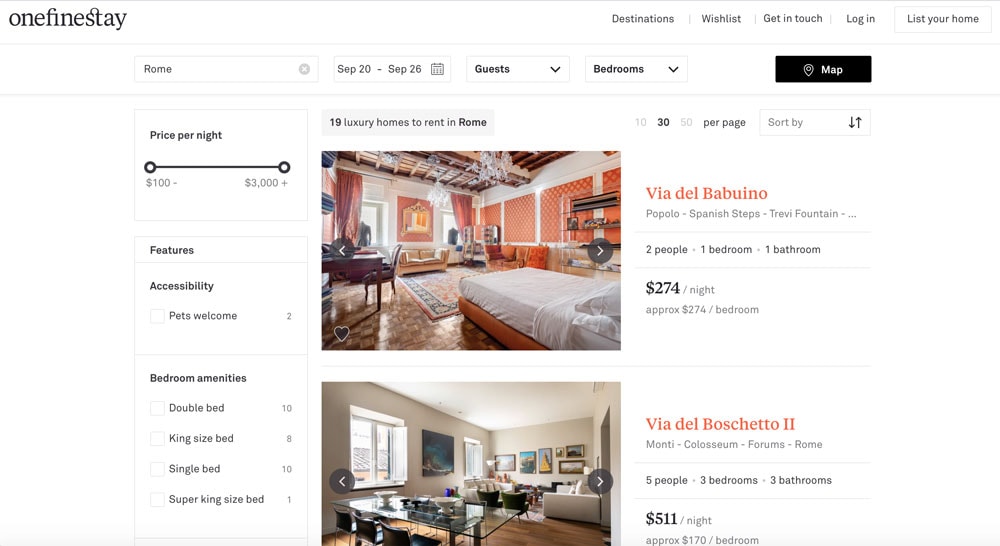
Task: Go to onefinestay home logo
Action: coord(68,18)
